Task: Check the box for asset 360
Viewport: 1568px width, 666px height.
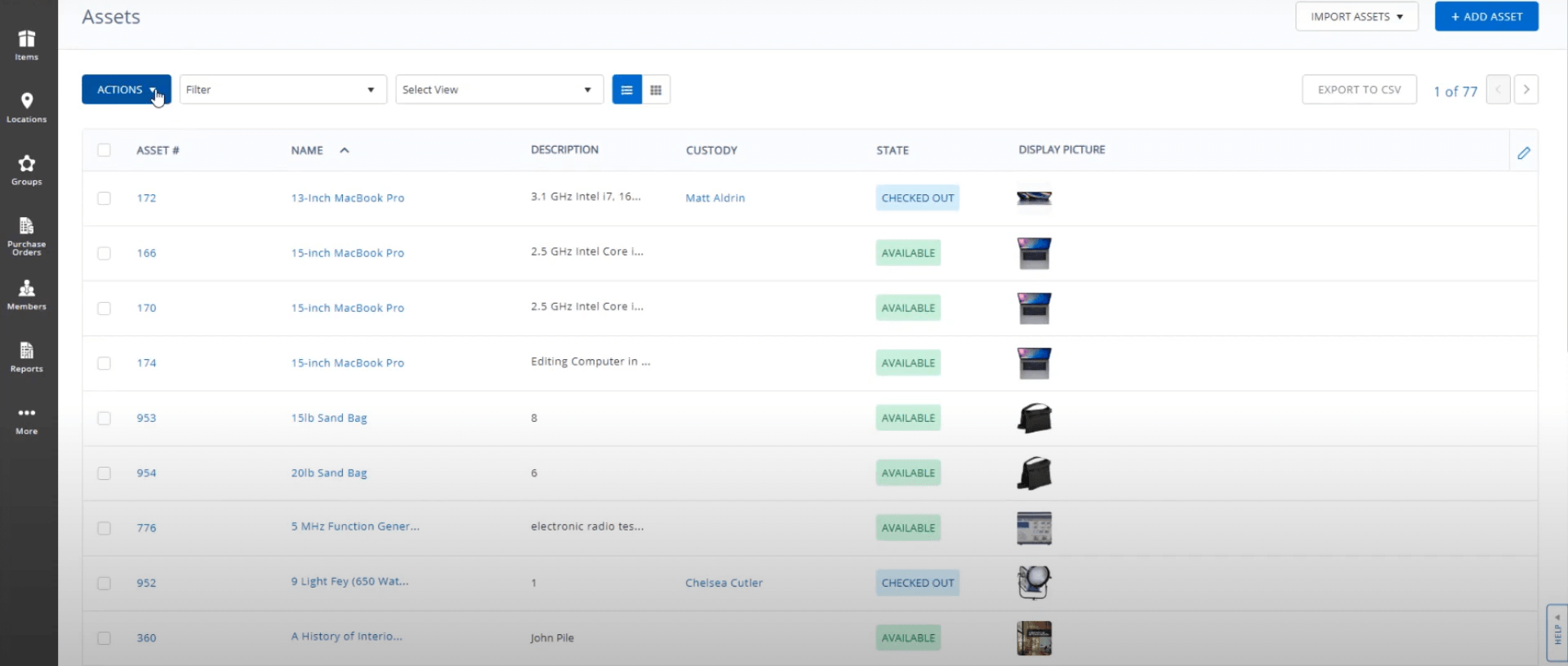Action: pos(104,638)
